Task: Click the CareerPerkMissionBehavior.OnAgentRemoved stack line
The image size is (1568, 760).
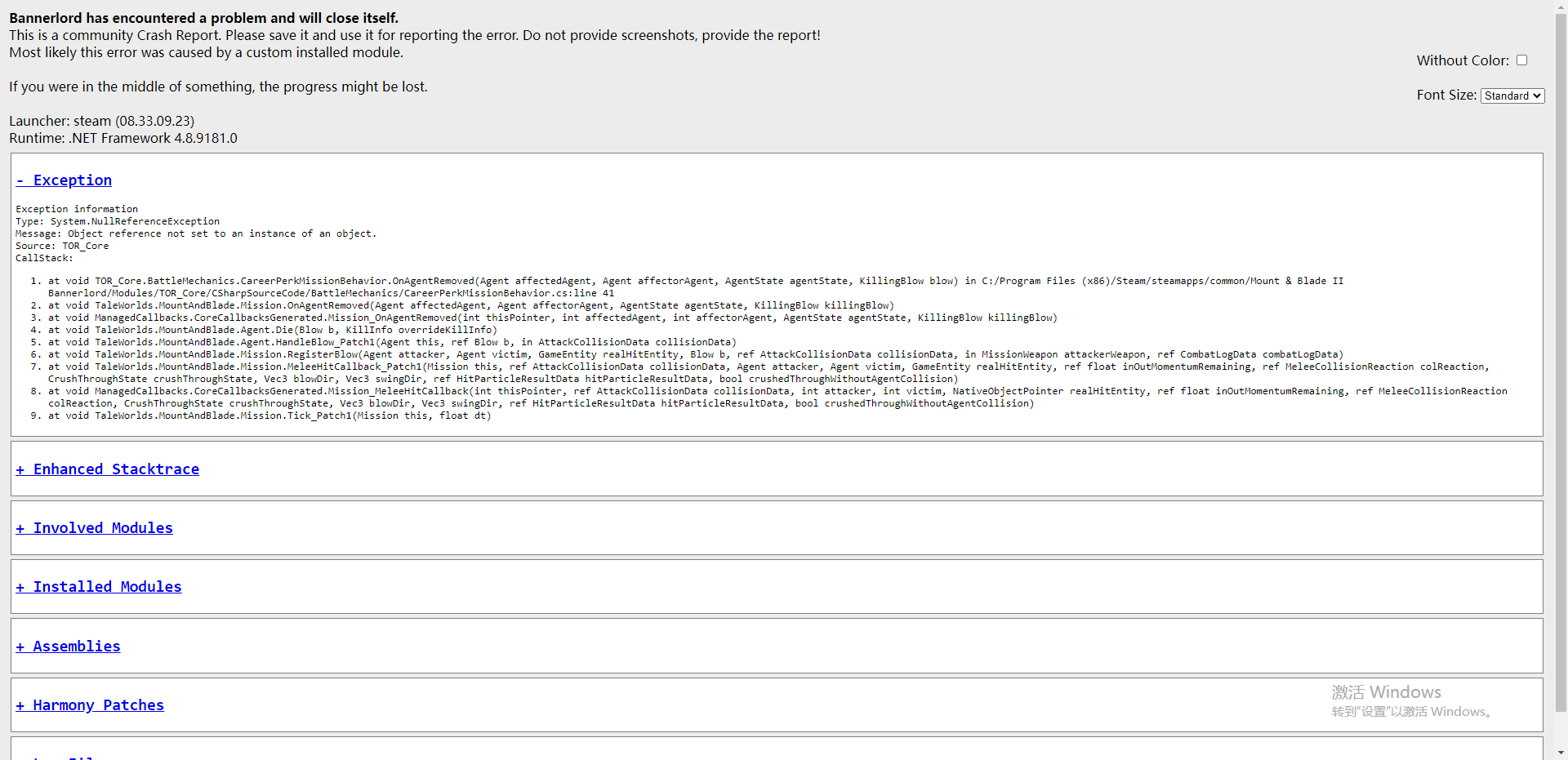Action: click(x=696, y=287)
